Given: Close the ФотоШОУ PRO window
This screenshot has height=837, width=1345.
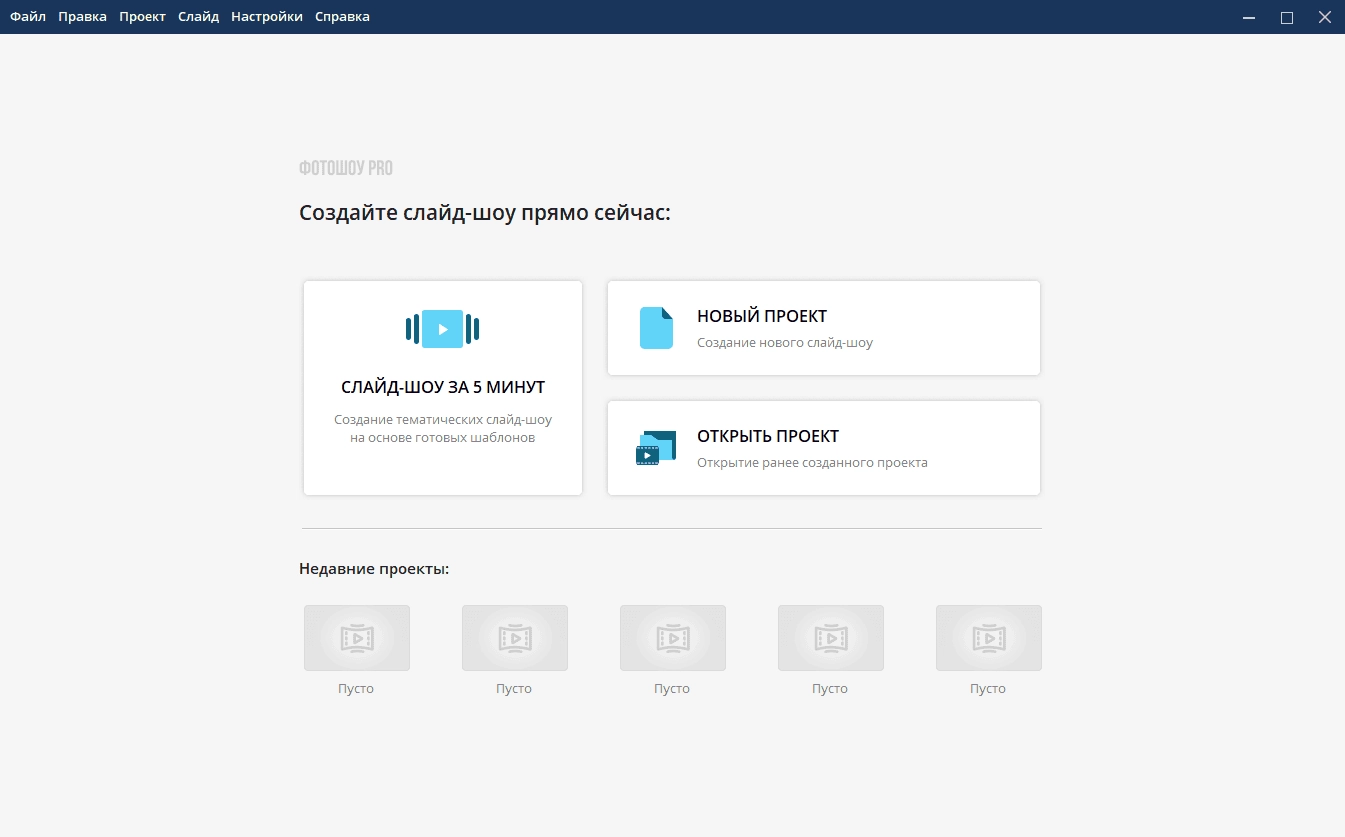Looking at the screenshot, I should pyautogui.click(x=1325, y=17).
